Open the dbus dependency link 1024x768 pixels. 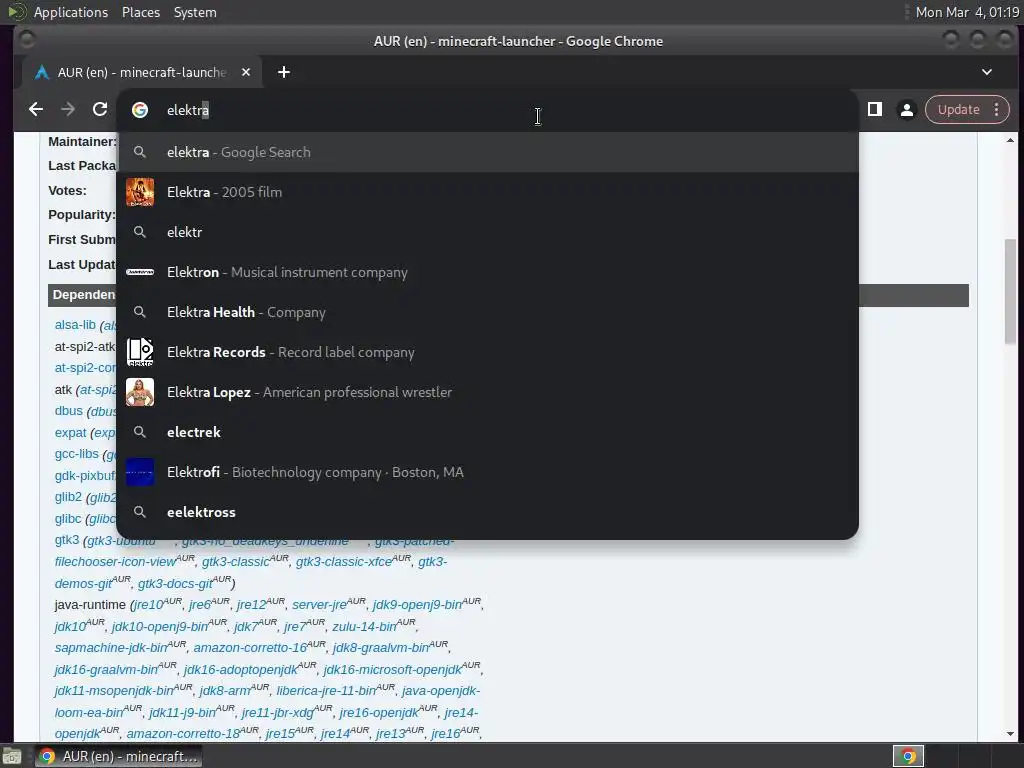[69, 411]
